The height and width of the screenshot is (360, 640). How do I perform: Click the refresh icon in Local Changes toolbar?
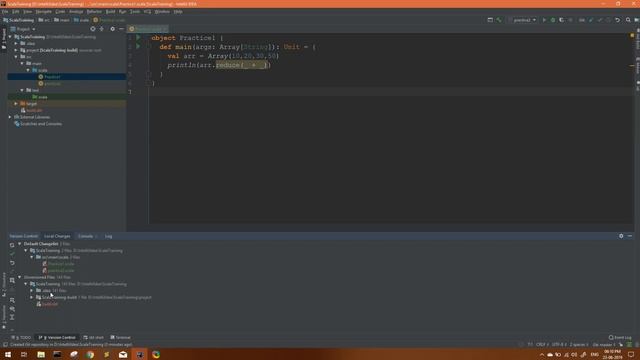(12, 245)
